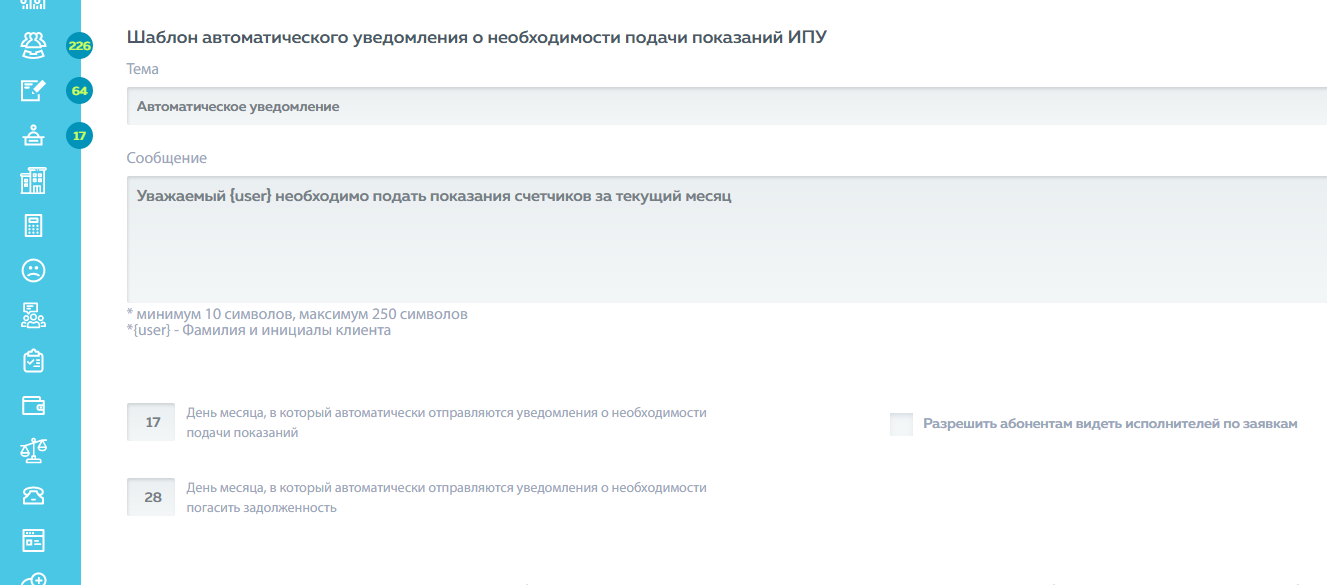
Task: Open the balance scales sidebar icon
Action: point(34,451)
